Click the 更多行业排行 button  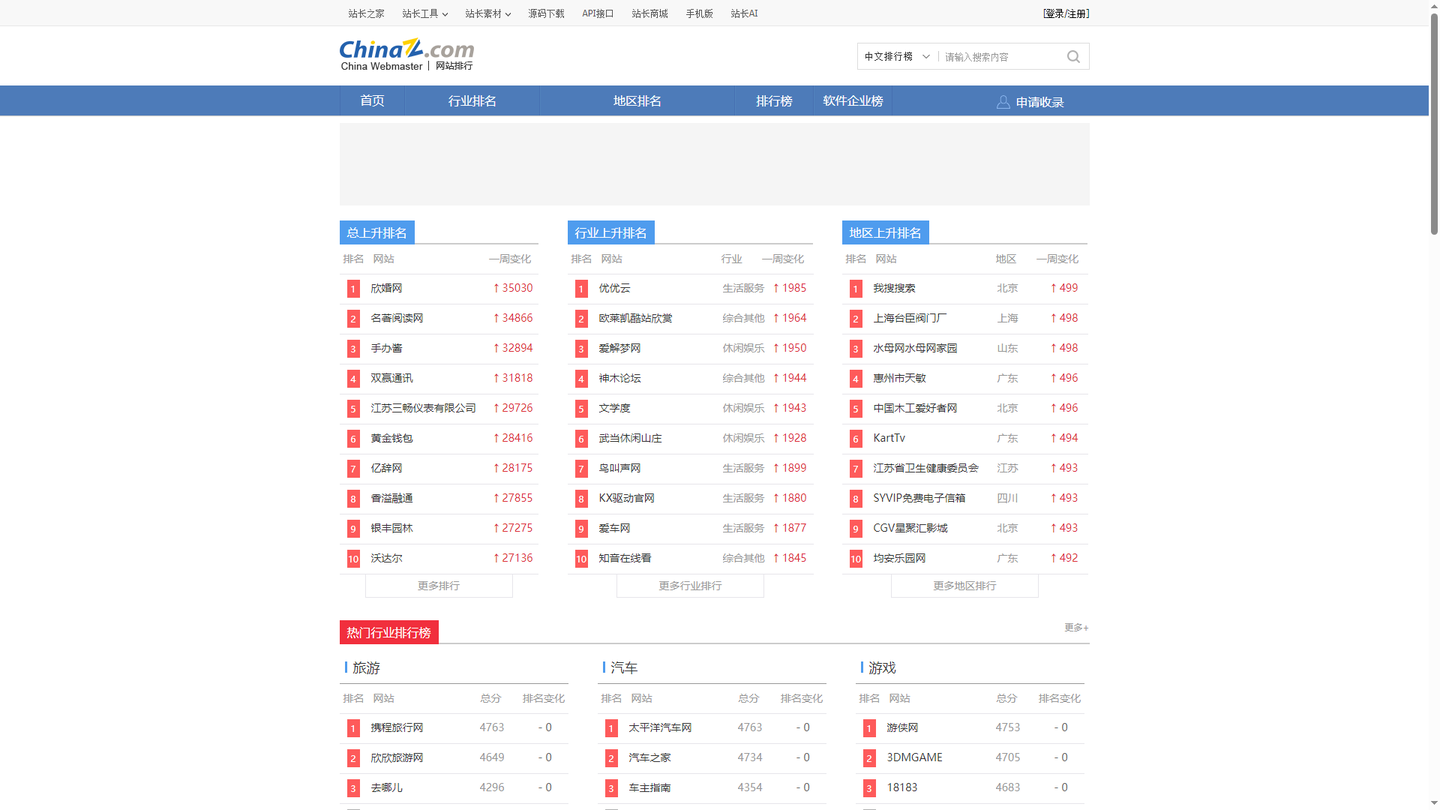tap(690, 586)
